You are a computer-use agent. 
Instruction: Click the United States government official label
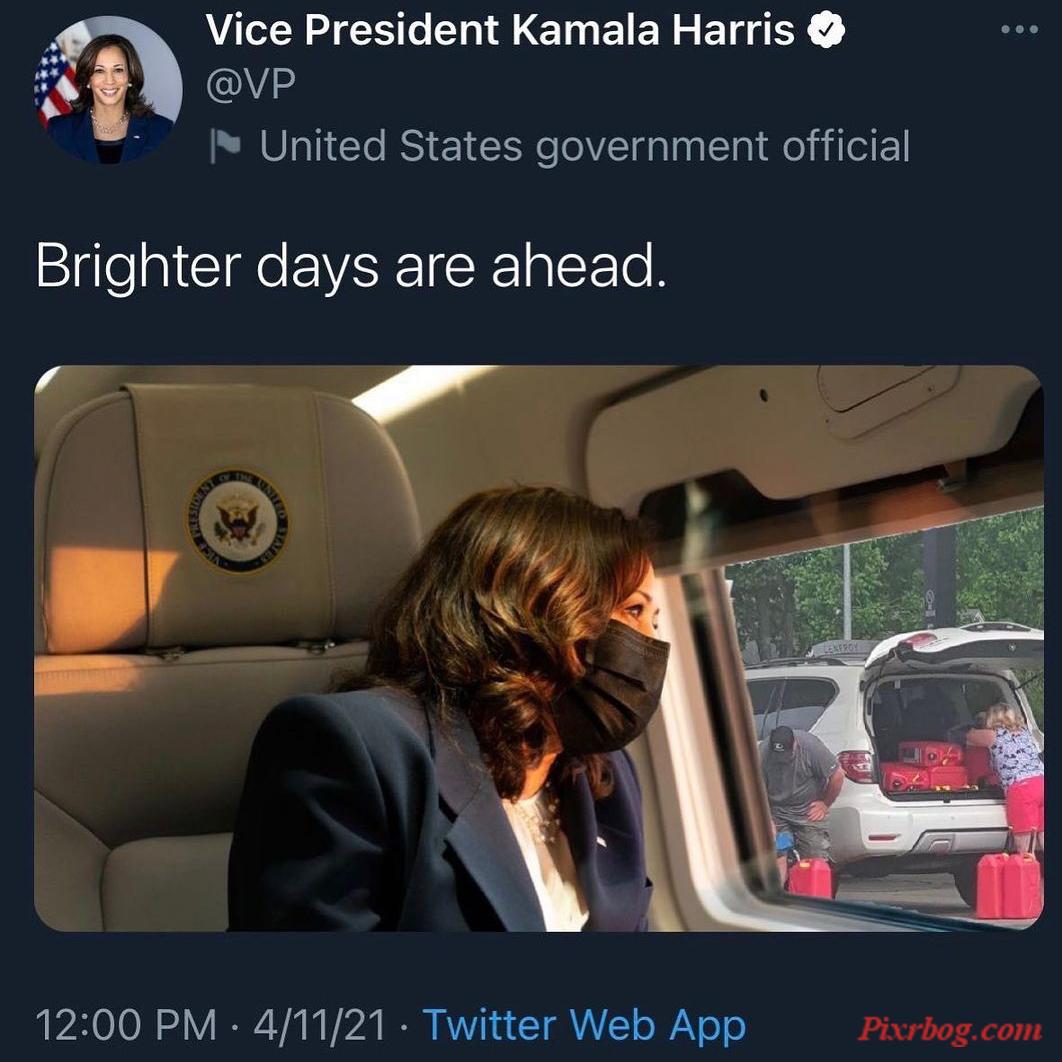(x=585, y=146)
